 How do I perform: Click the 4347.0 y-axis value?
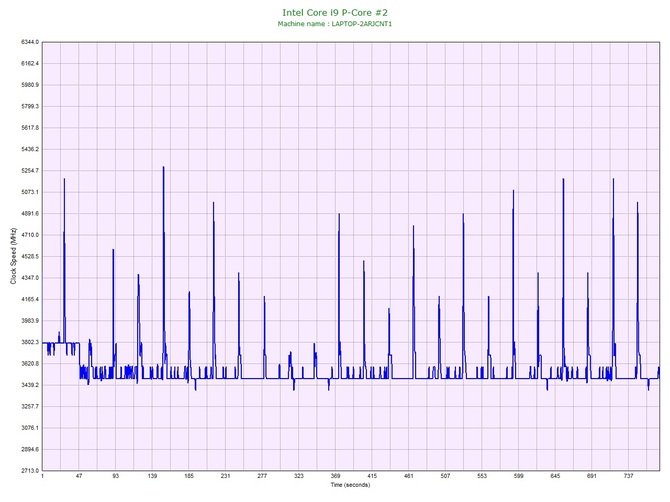[30, 278]
